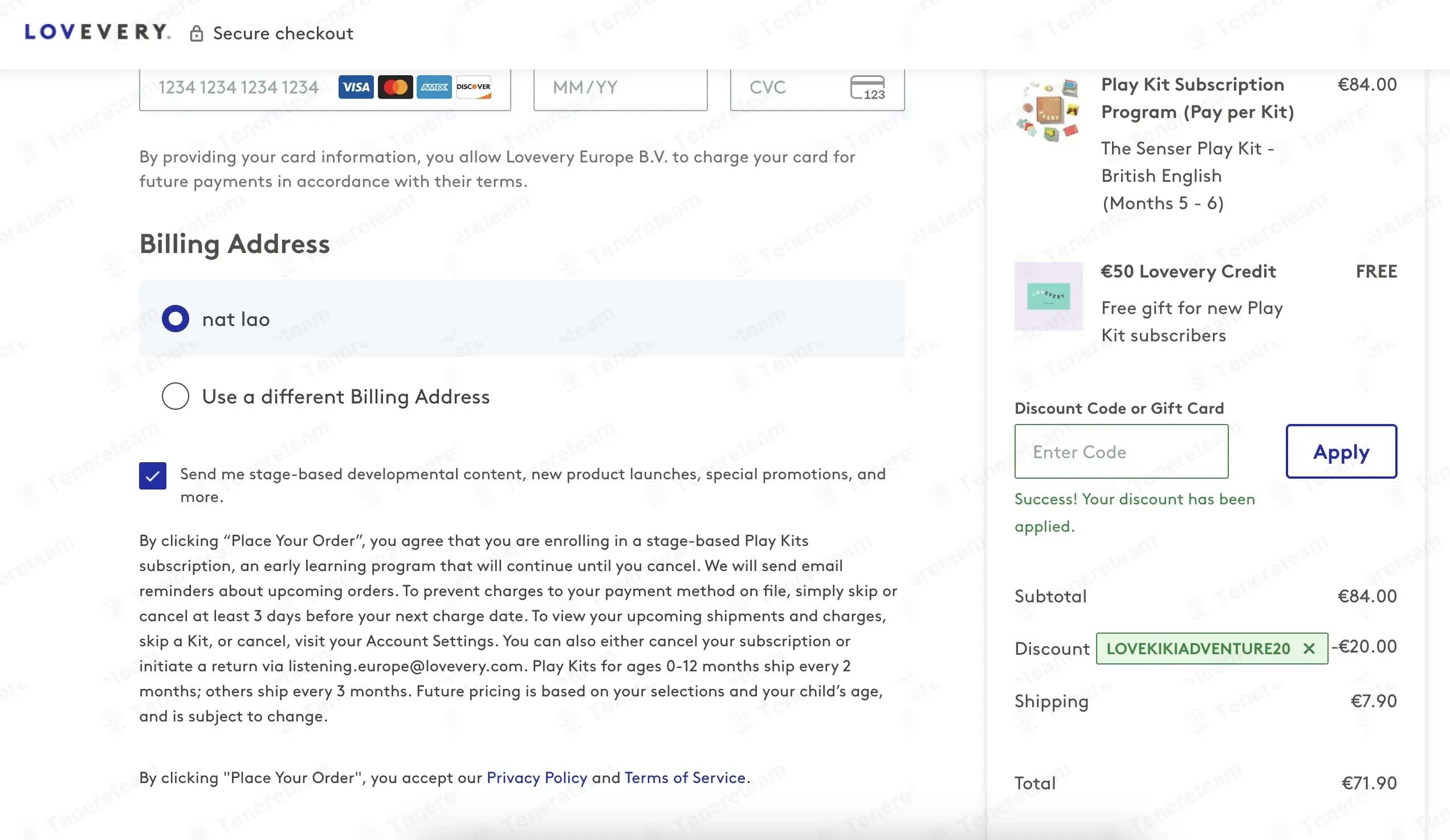Click the LOVEKIKIADVENTURE20 code tag text
The image size is (1450, 840).
1198,649
